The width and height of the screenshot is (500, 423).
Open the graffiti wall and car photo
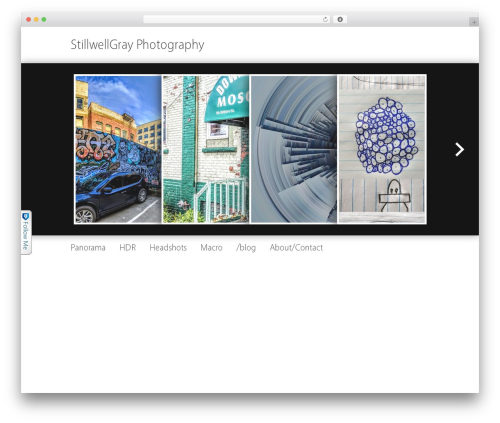coord(118,149)
